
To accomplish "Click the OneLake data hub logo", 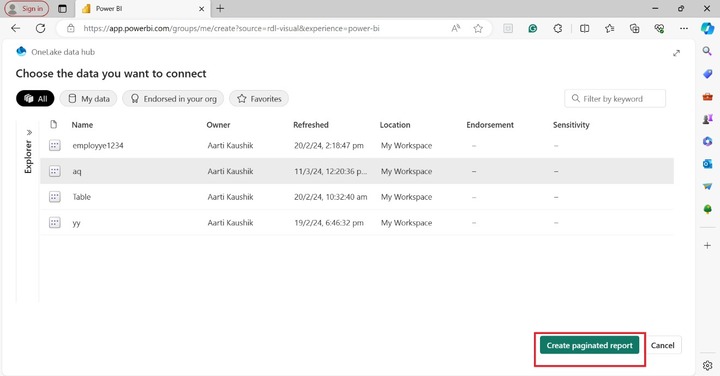I will [21, 51].
